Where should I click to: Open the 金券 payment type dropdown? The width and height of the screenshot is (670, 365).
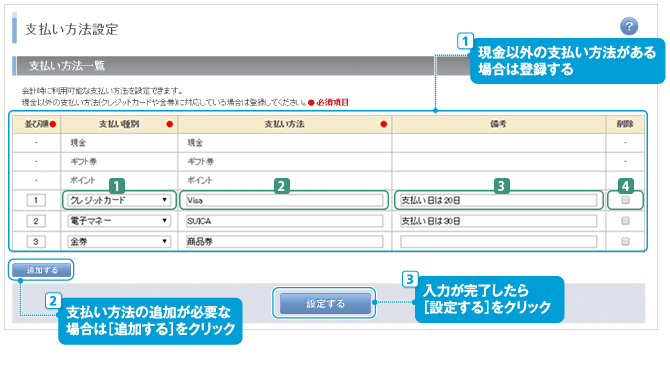pos(119,241)
